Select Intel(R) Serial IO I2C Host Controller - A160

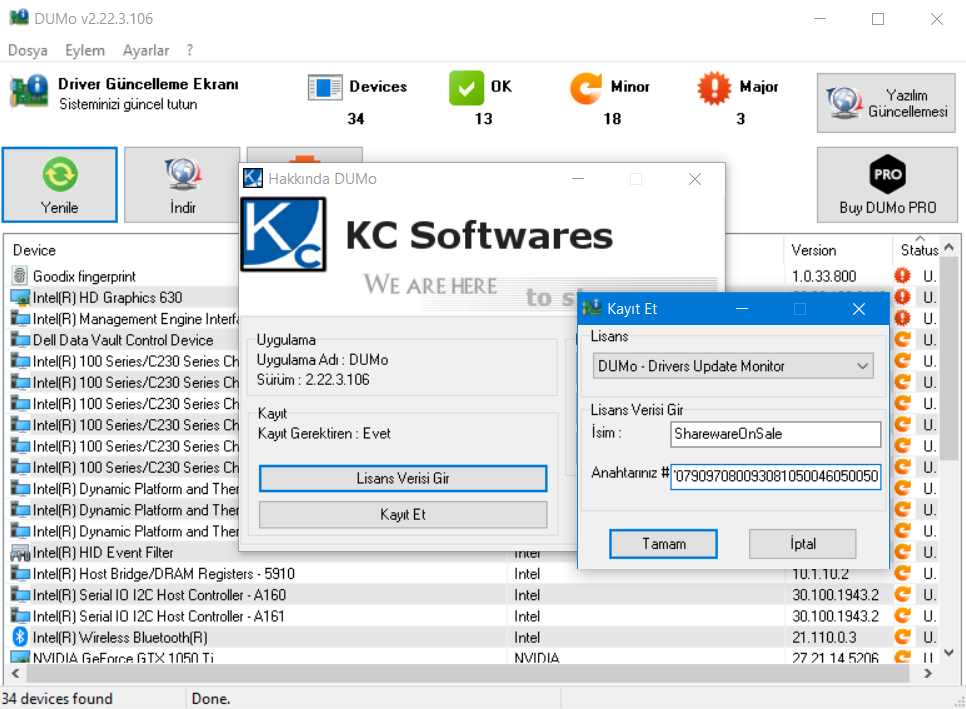tap(159, 595)
